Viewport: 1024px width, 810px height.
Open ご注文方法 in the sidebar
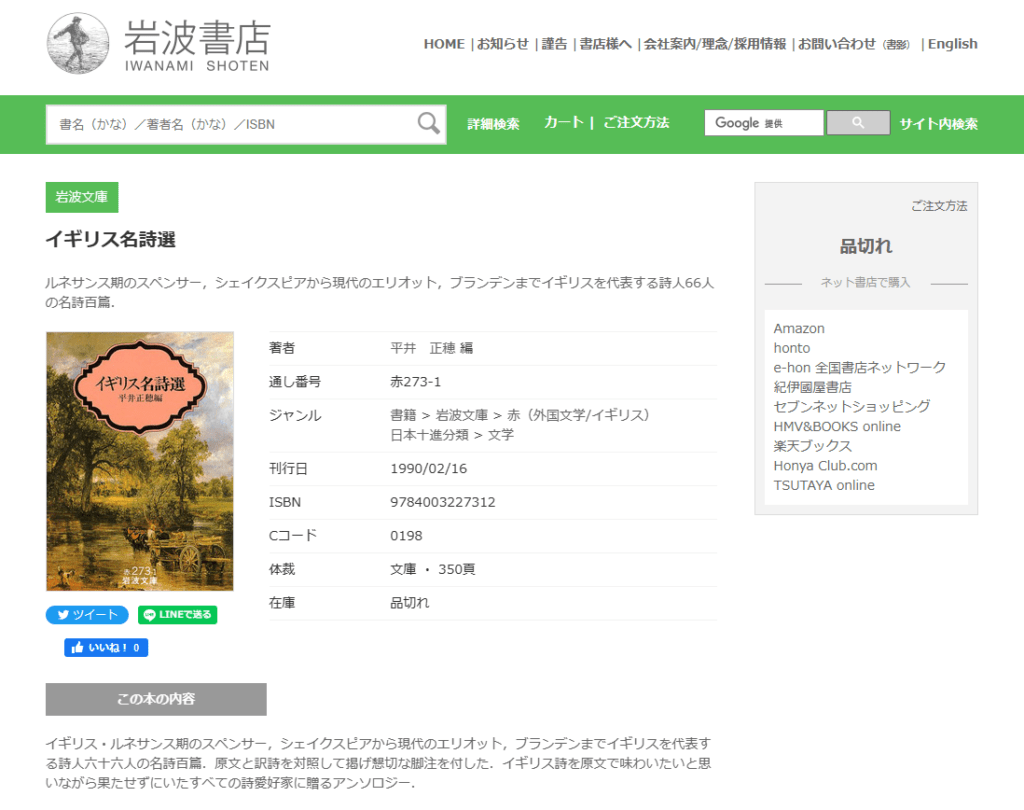(x=938, y=206)
